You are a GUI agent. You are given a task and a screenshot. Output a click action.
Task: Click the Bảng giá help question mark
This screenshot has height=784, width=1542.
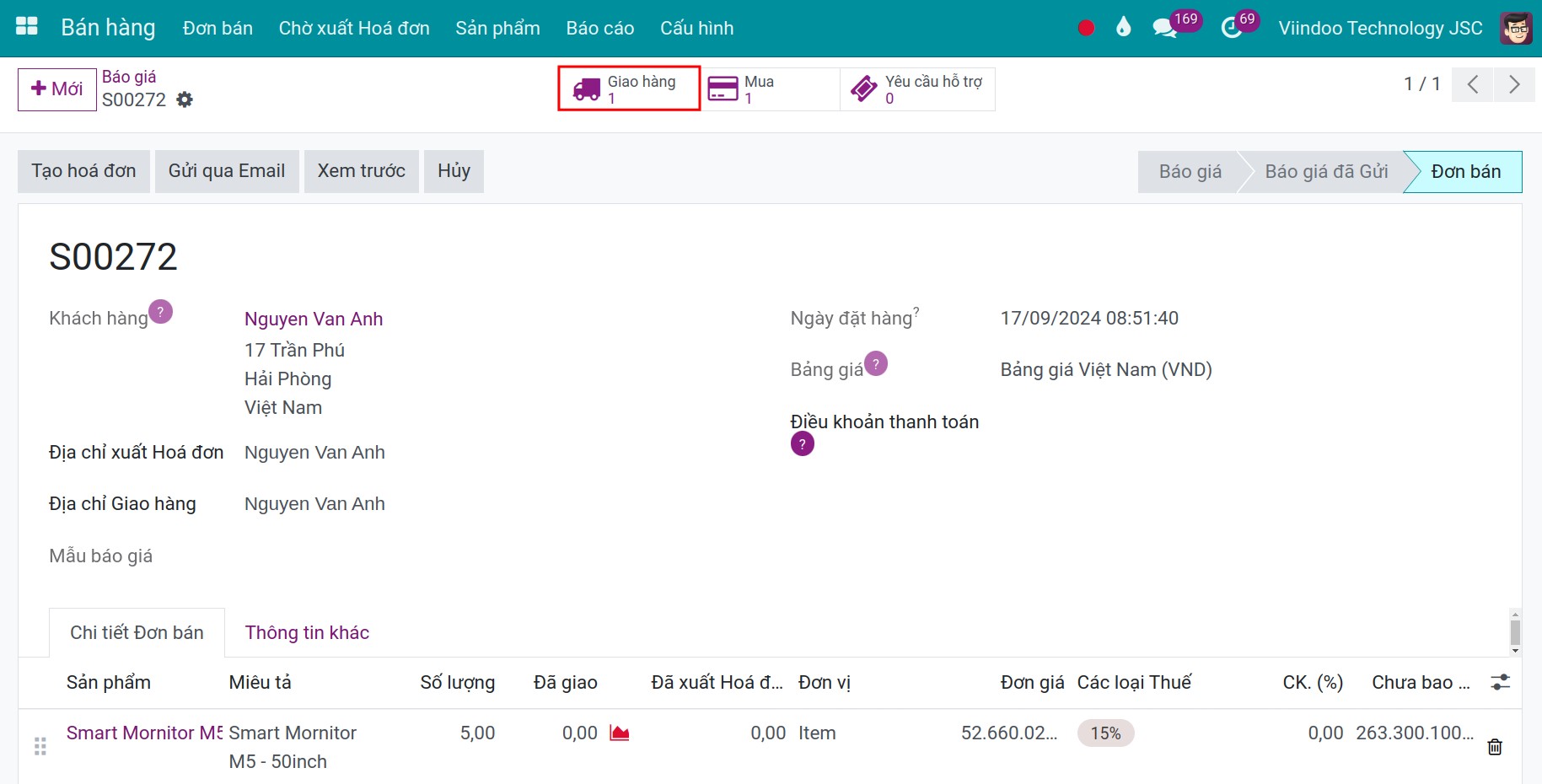tap(876, 363)
